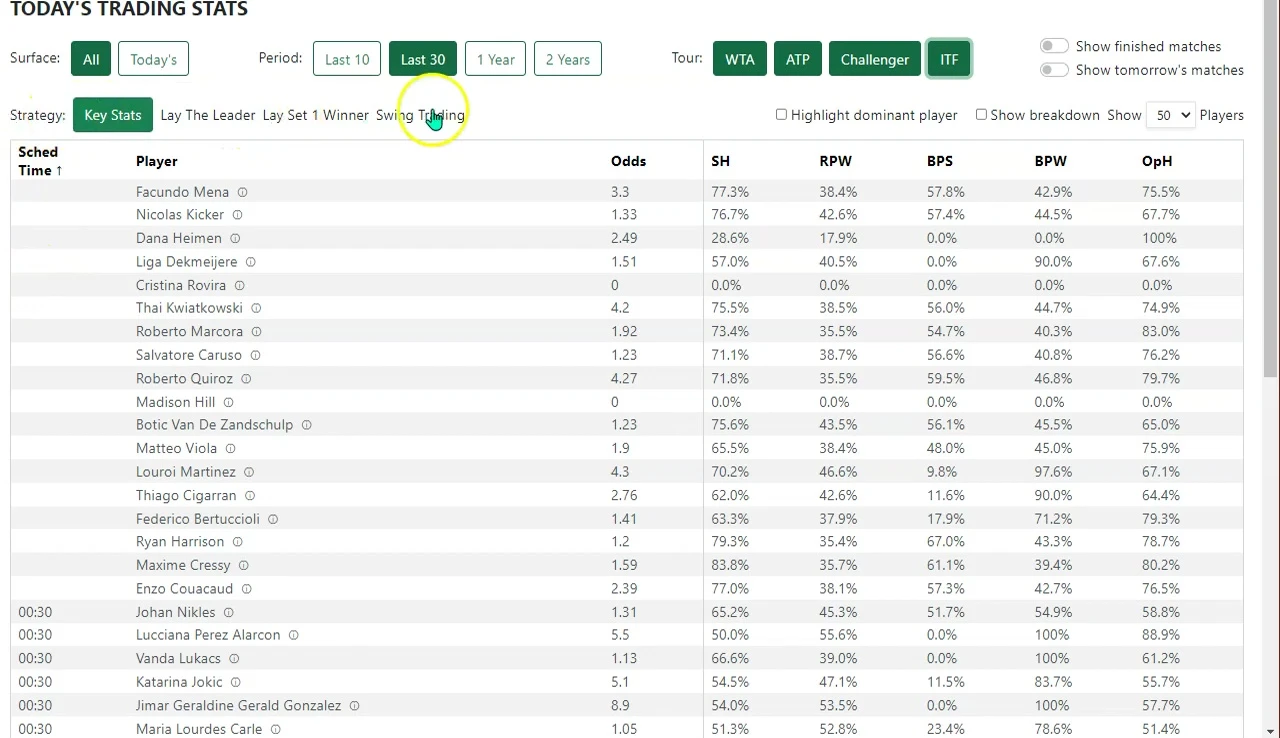
Task: Click info icon beside Maxime Cressy
Action: (243, 565)
